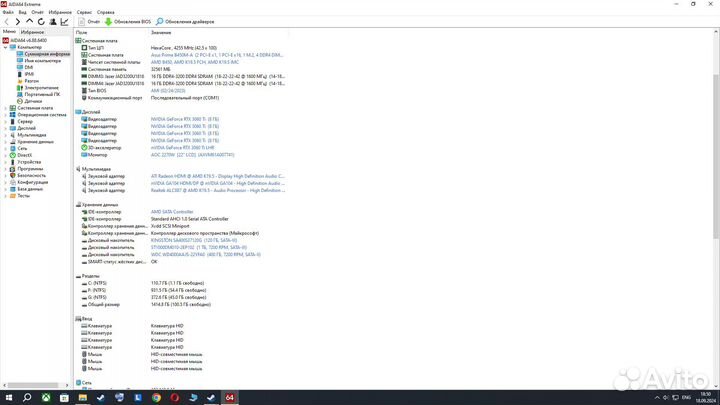Click the green BIOS update arrow icon
Viewport: 720px width, 405px height.
108,21
